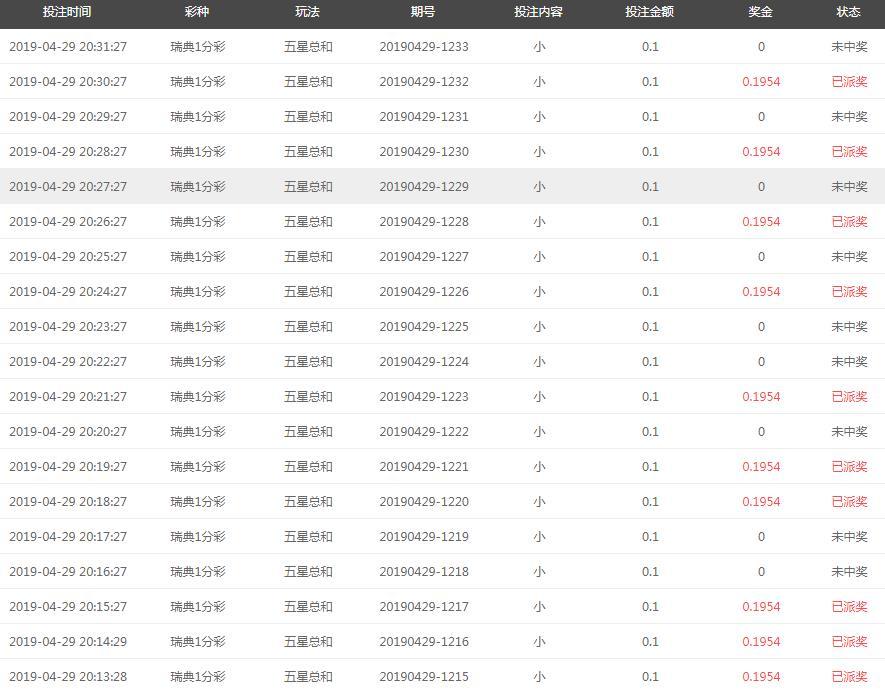
Task: Click 未中奖 status for issue 20190429-1218
Action: [x=849, y=572]
